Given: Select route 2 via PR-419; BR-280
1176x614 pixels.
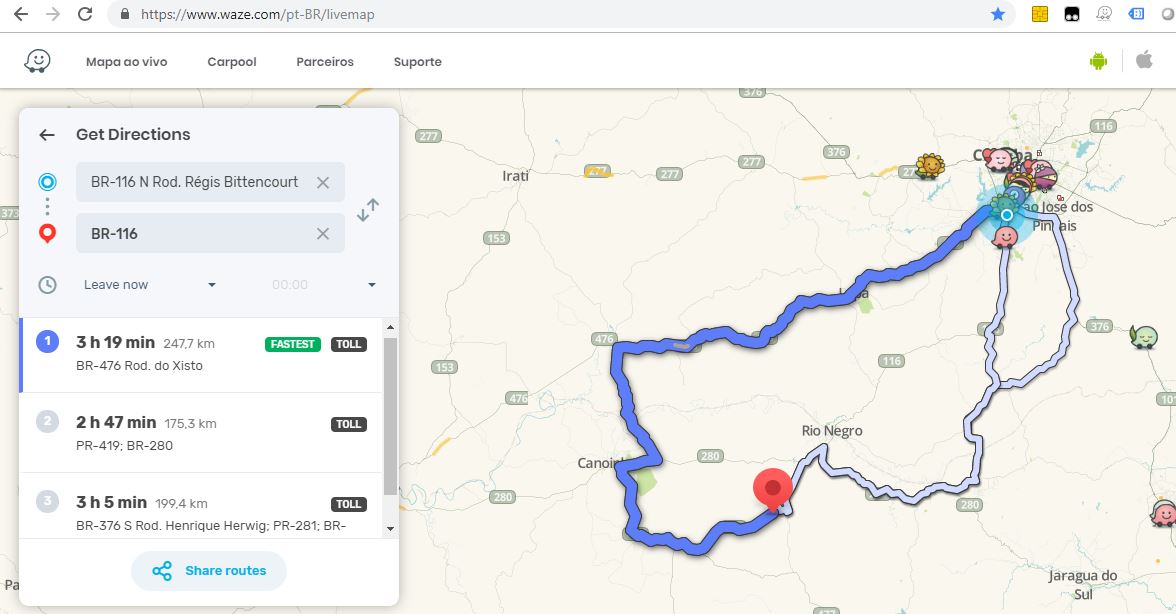Looking at the screenshot, I should [x=201, y=433].
